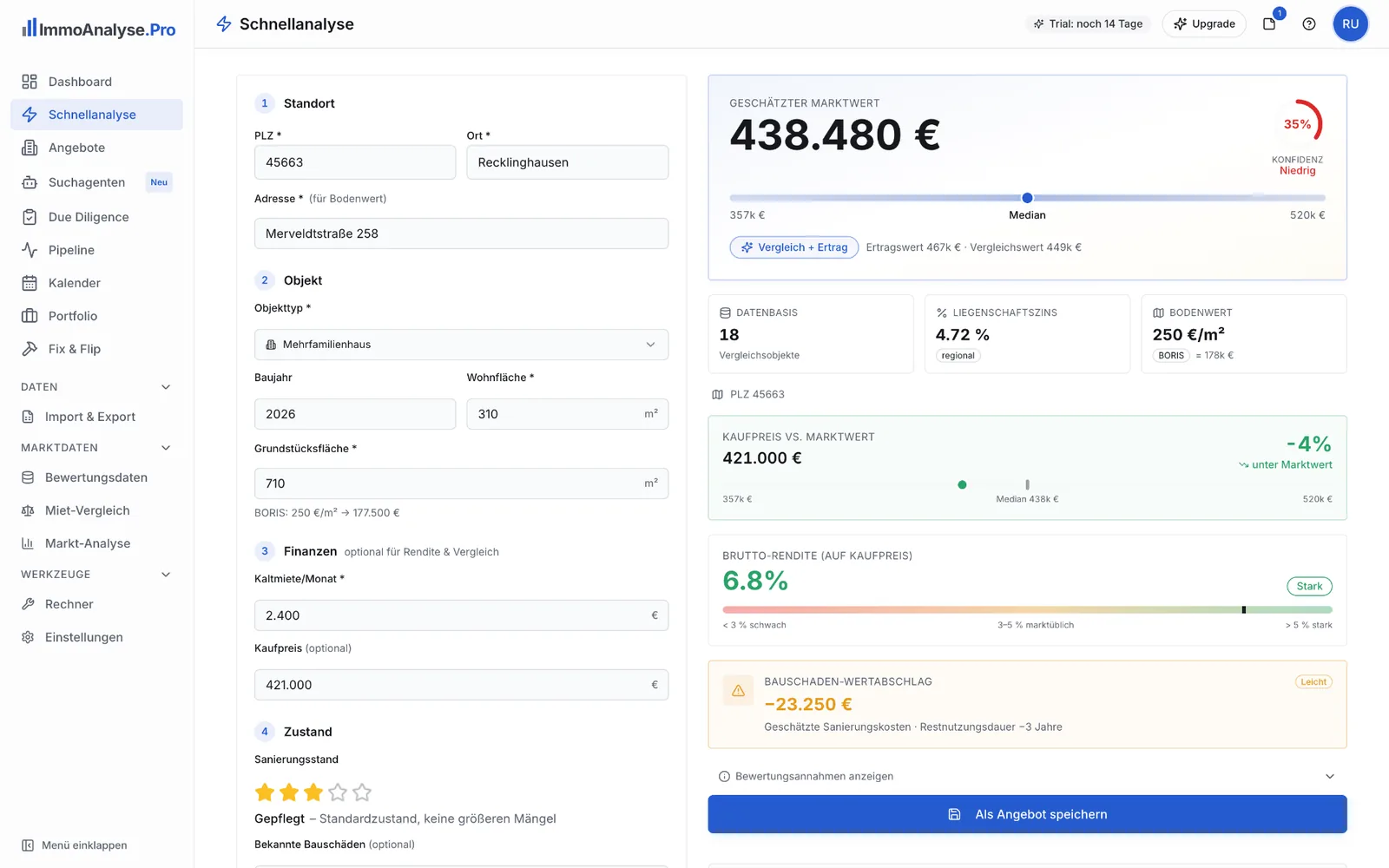
Task: Click the lightning icon beside Schnellanalyse title
Action: 224,24
